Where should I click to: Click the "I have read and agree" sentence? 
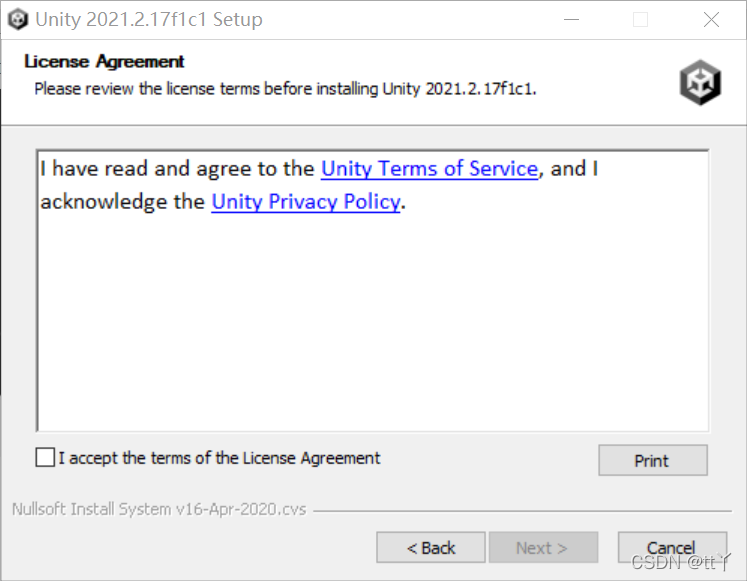pos(319,185)
